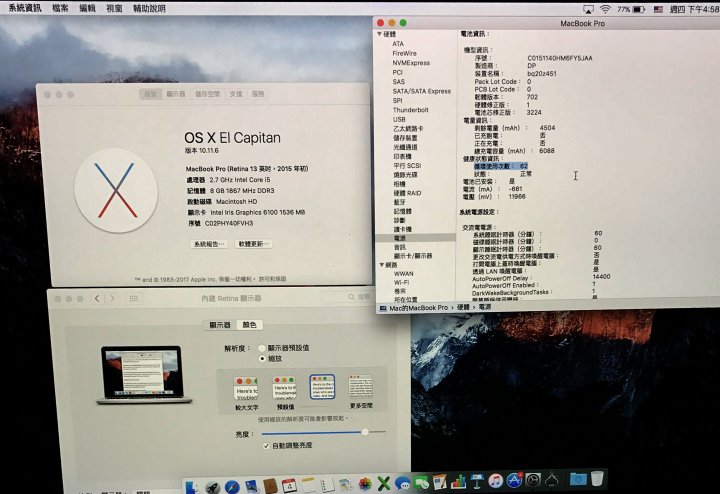Screen dimensions: 720x494
Task: Click the Wi-Fi status icon in menu bar
Action: pos(605,9)
